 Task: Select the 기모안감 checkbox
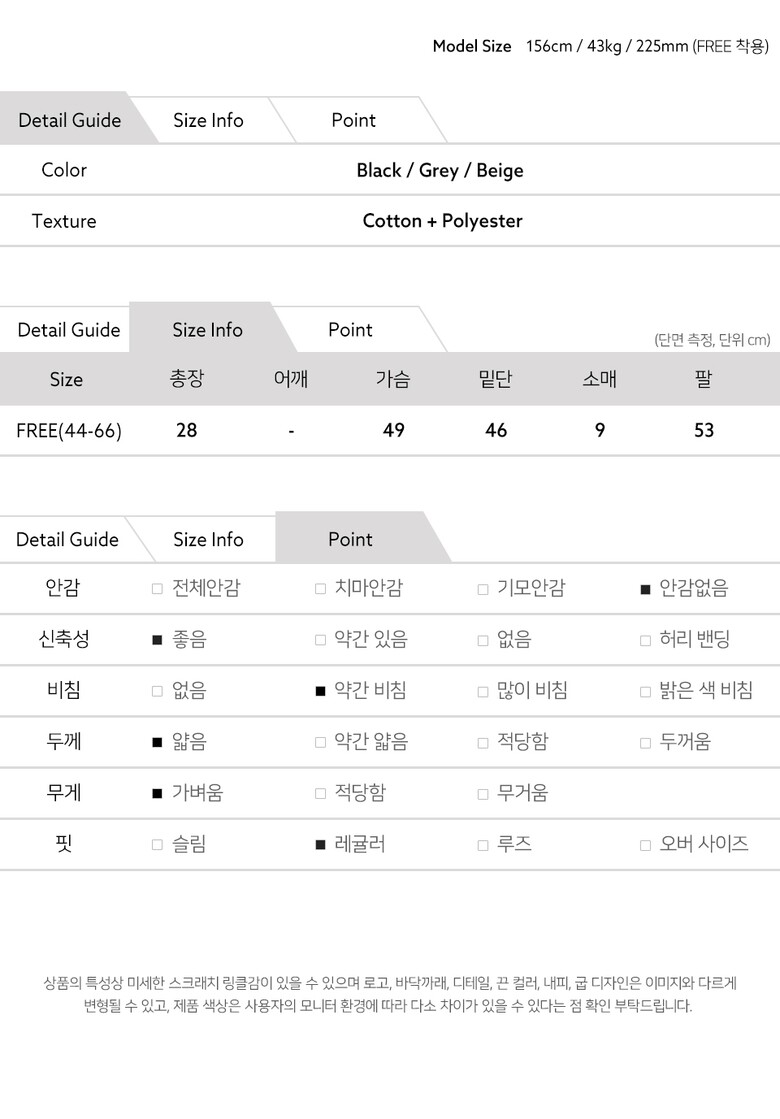[483, 589]
